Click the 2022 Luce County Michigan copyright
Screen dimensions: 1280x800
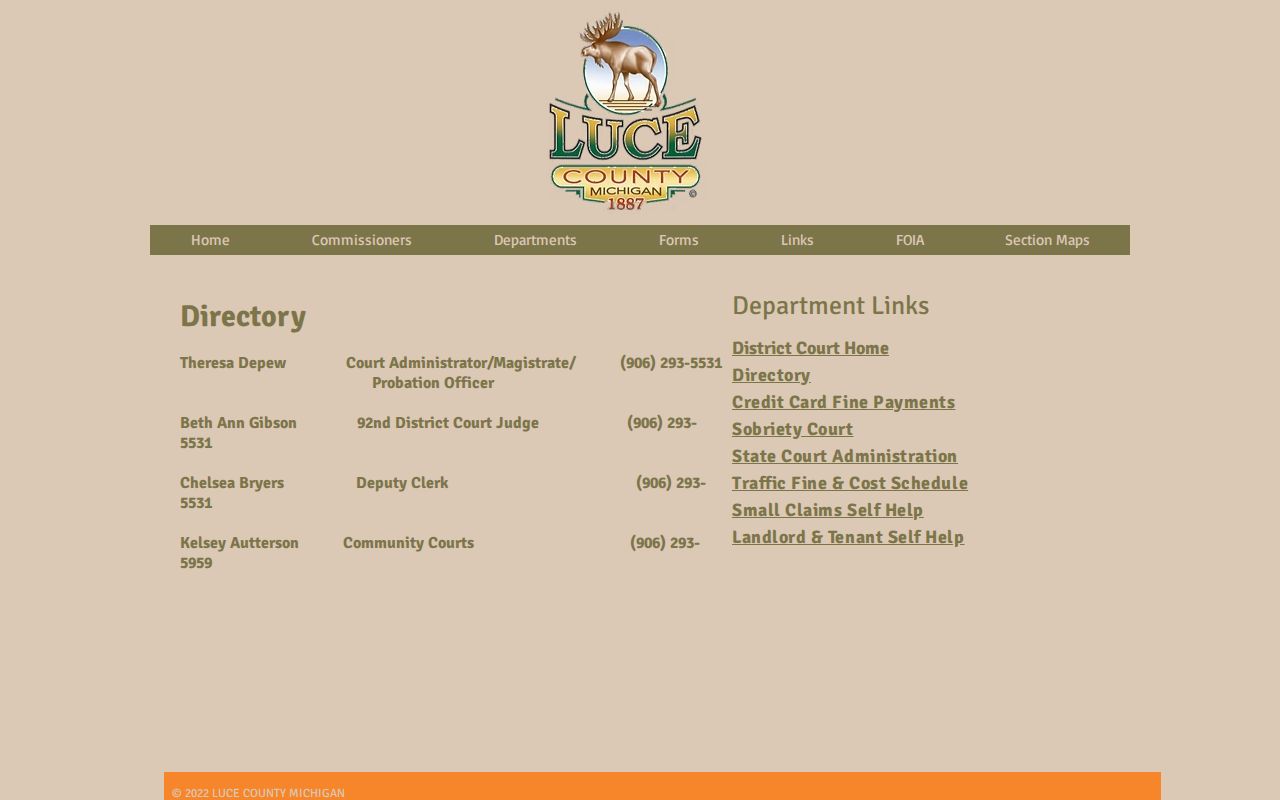pyautogui.click(x=258, y=793)
